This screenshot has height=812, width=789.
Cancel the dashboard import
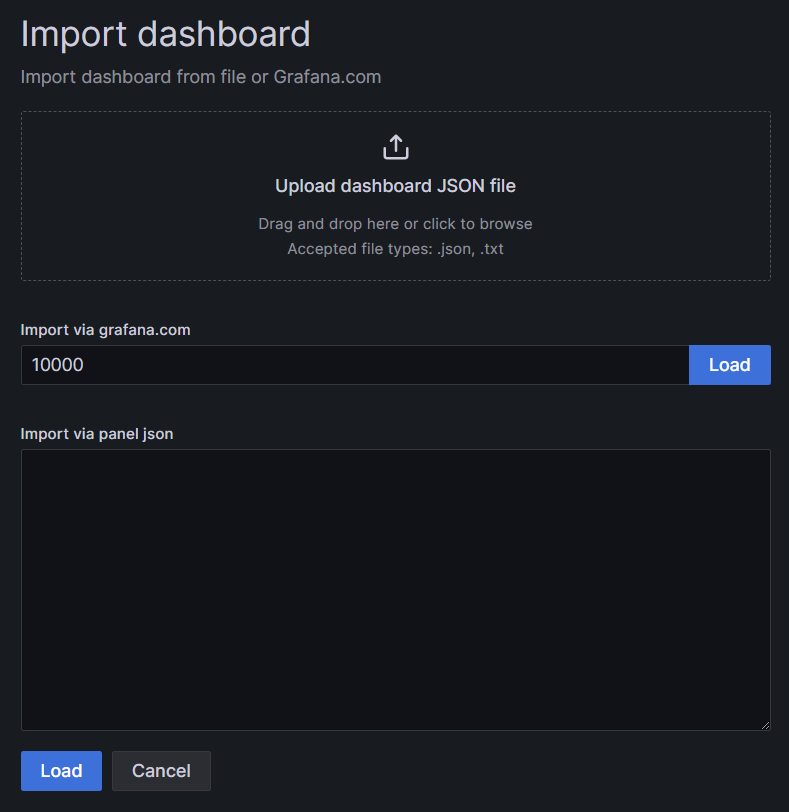click(161, 771)
